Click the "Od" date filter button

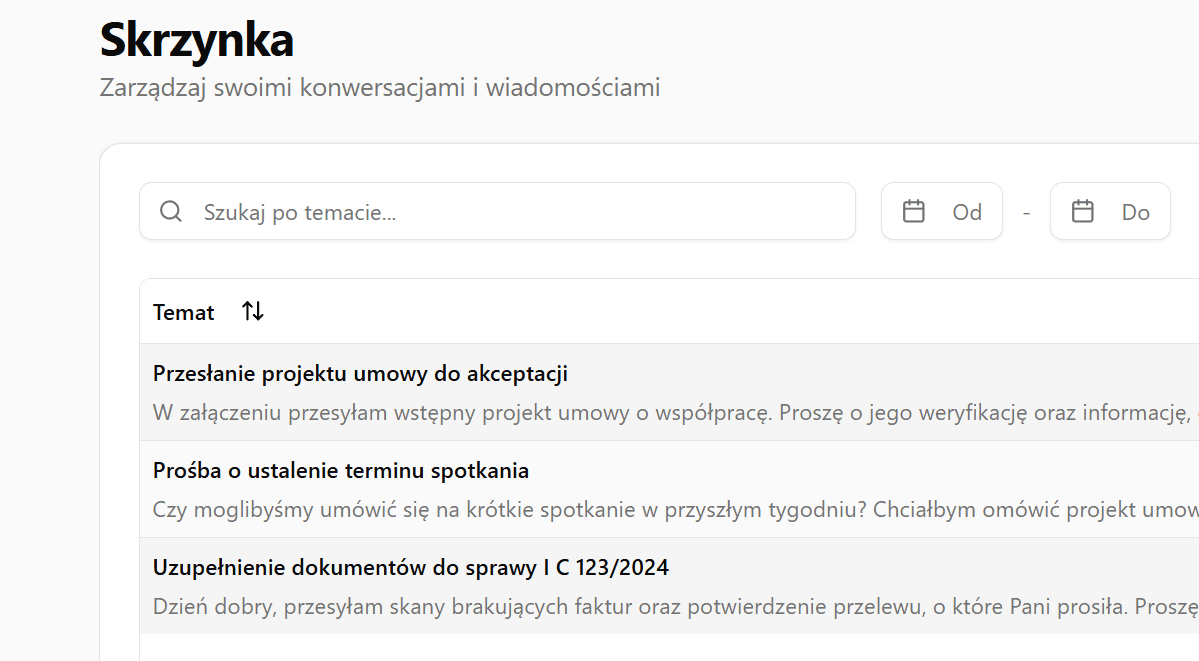coord(941,211)
